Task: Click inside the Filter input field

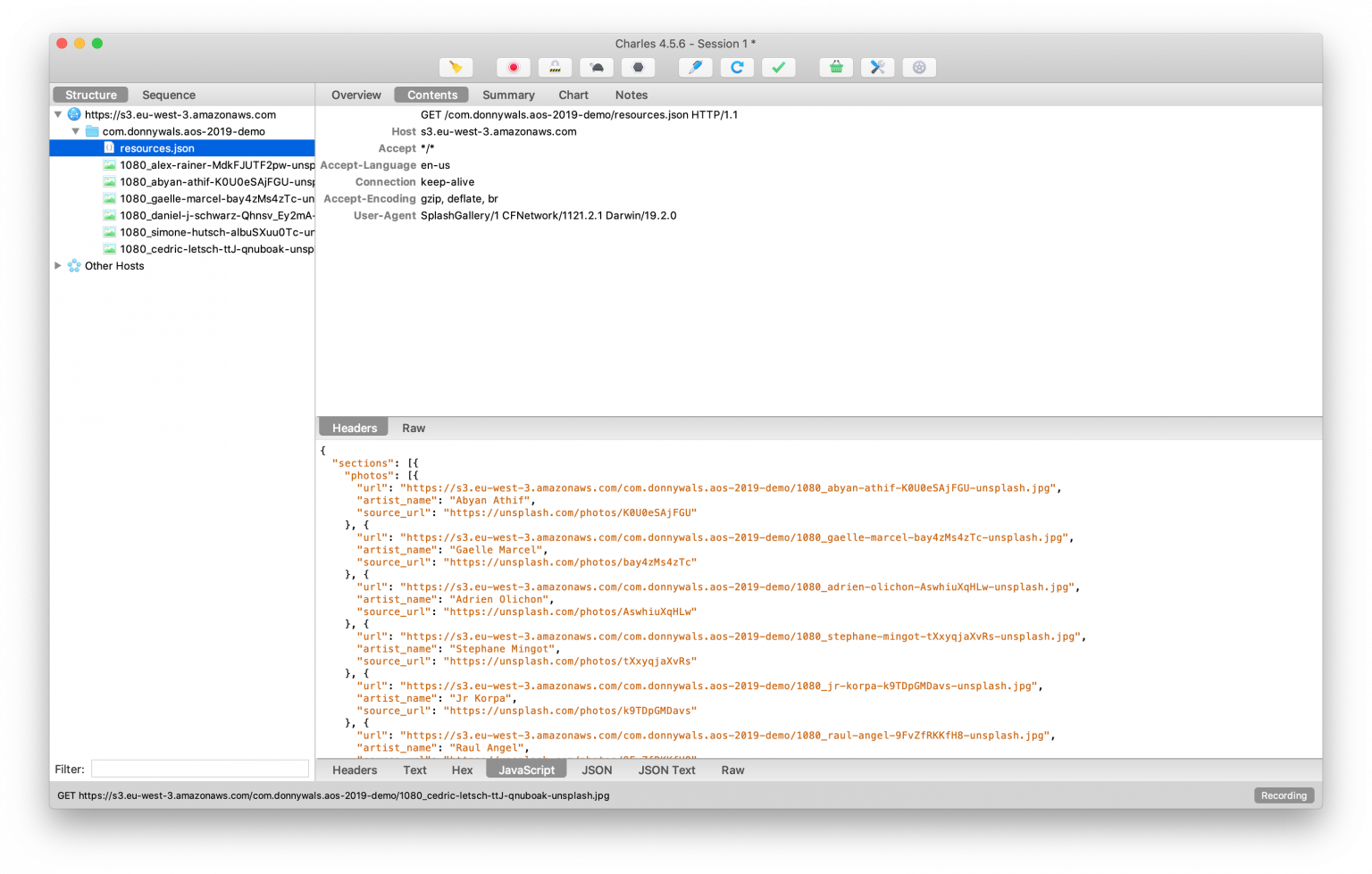Action: [198, 769]
